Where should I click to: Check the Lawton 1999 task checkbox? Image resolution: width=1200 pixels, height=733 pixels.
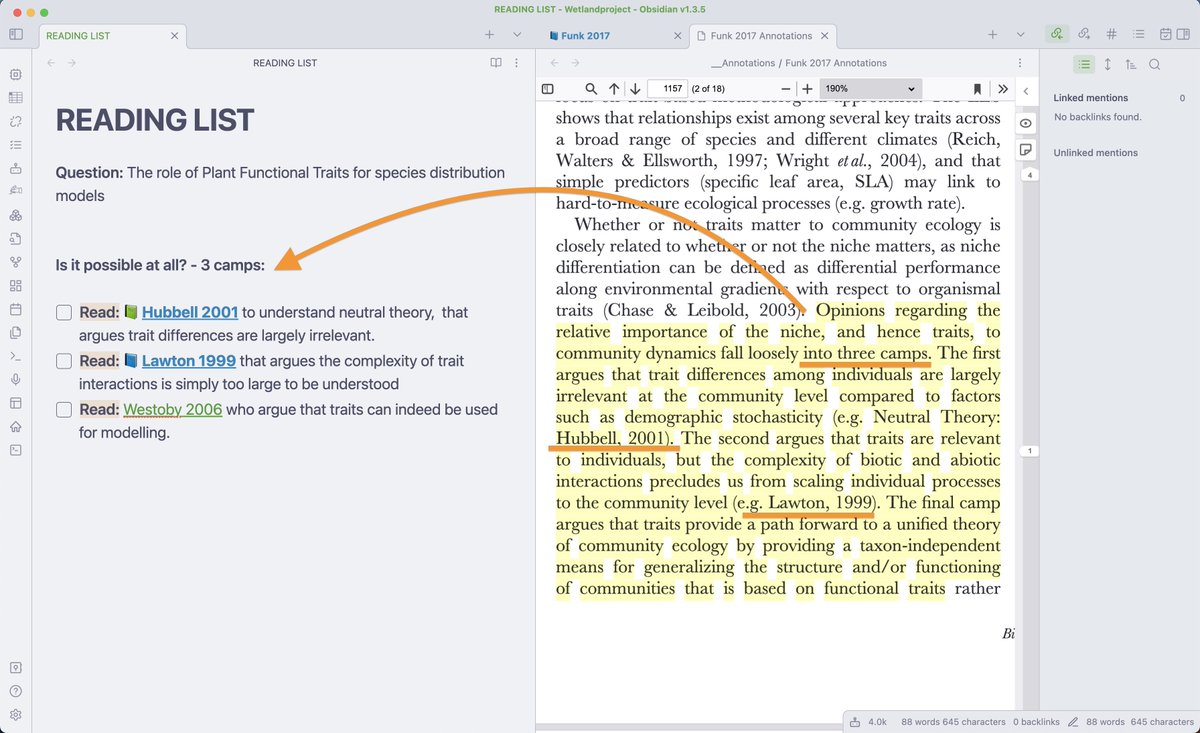point(64,361)
